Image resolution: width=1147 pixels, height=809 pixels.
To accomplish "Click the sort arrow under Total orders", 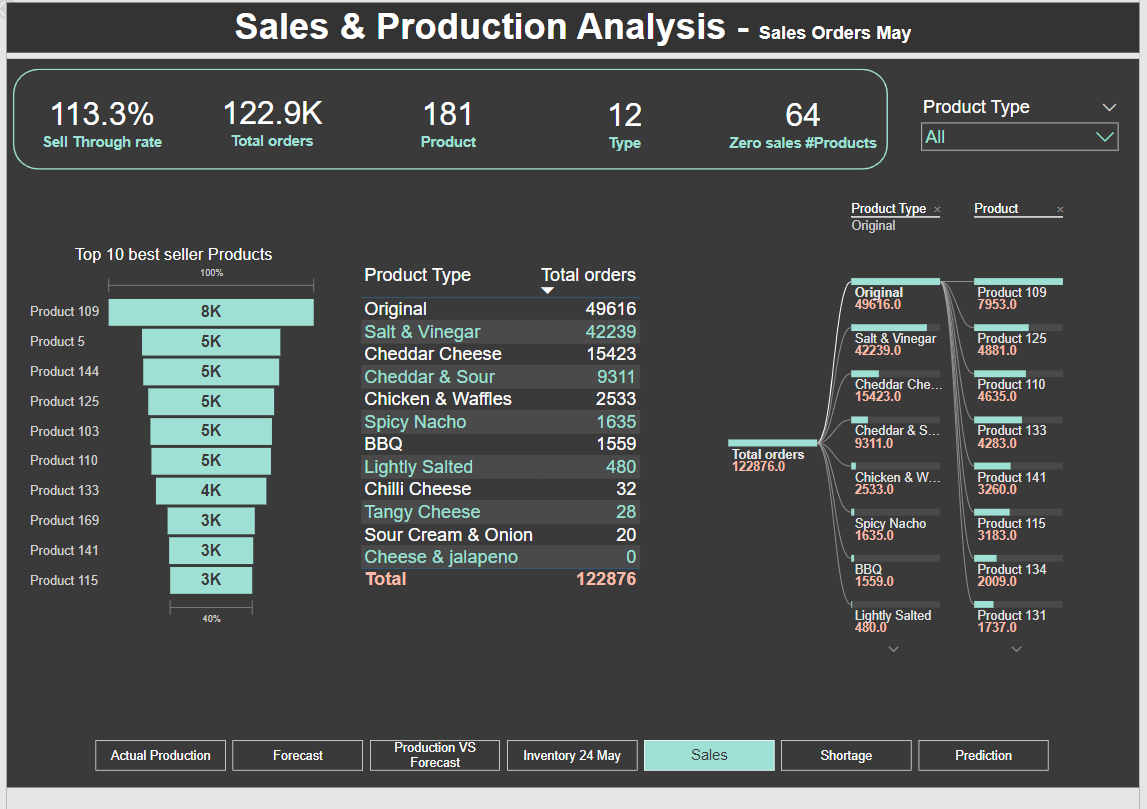I will pyautogui.click(x=547, y=291).
